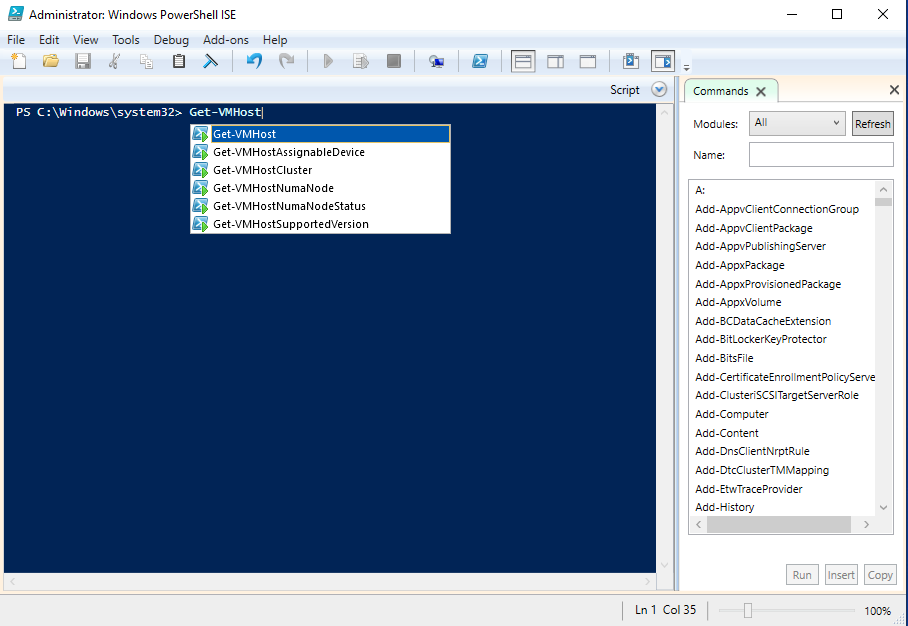This screenshot has width=908, height=626.
Task: Click the Paste clipboard icon
Action: 179,61
